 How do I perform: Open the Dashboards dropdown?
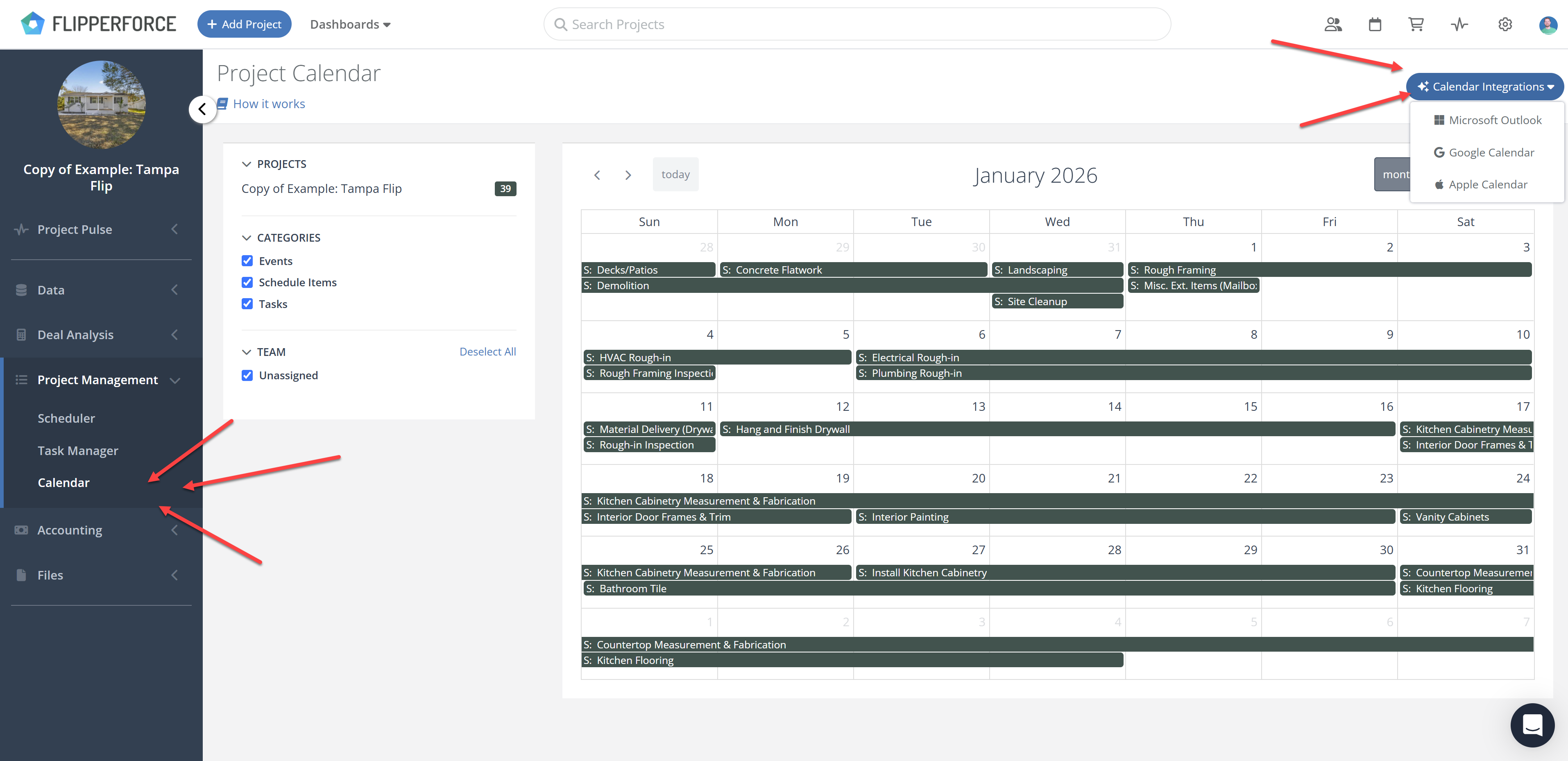350,24
